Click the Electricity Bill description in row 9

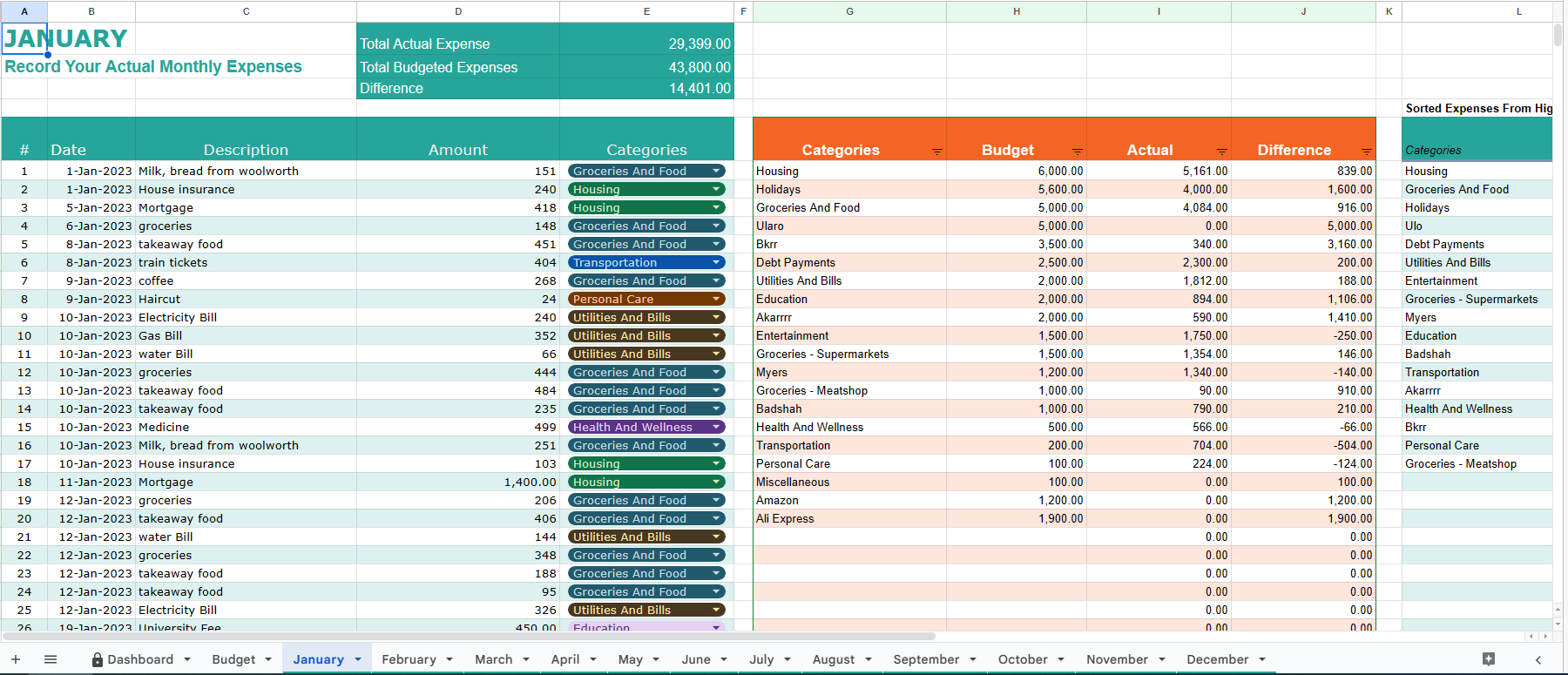pos(246,317)
